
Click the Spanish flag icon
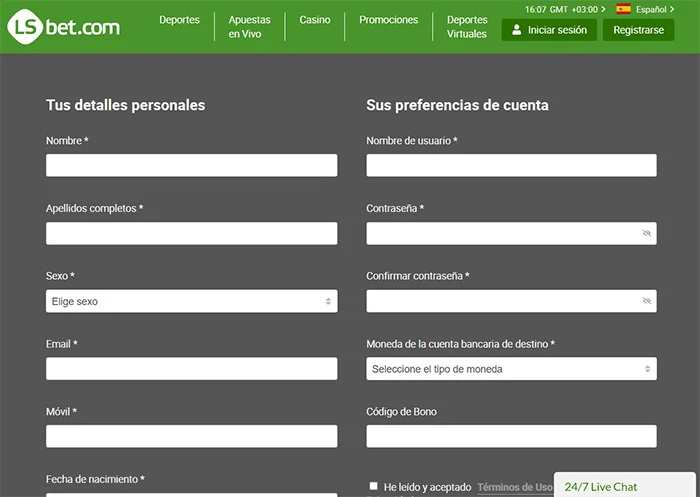coord(623,9)
